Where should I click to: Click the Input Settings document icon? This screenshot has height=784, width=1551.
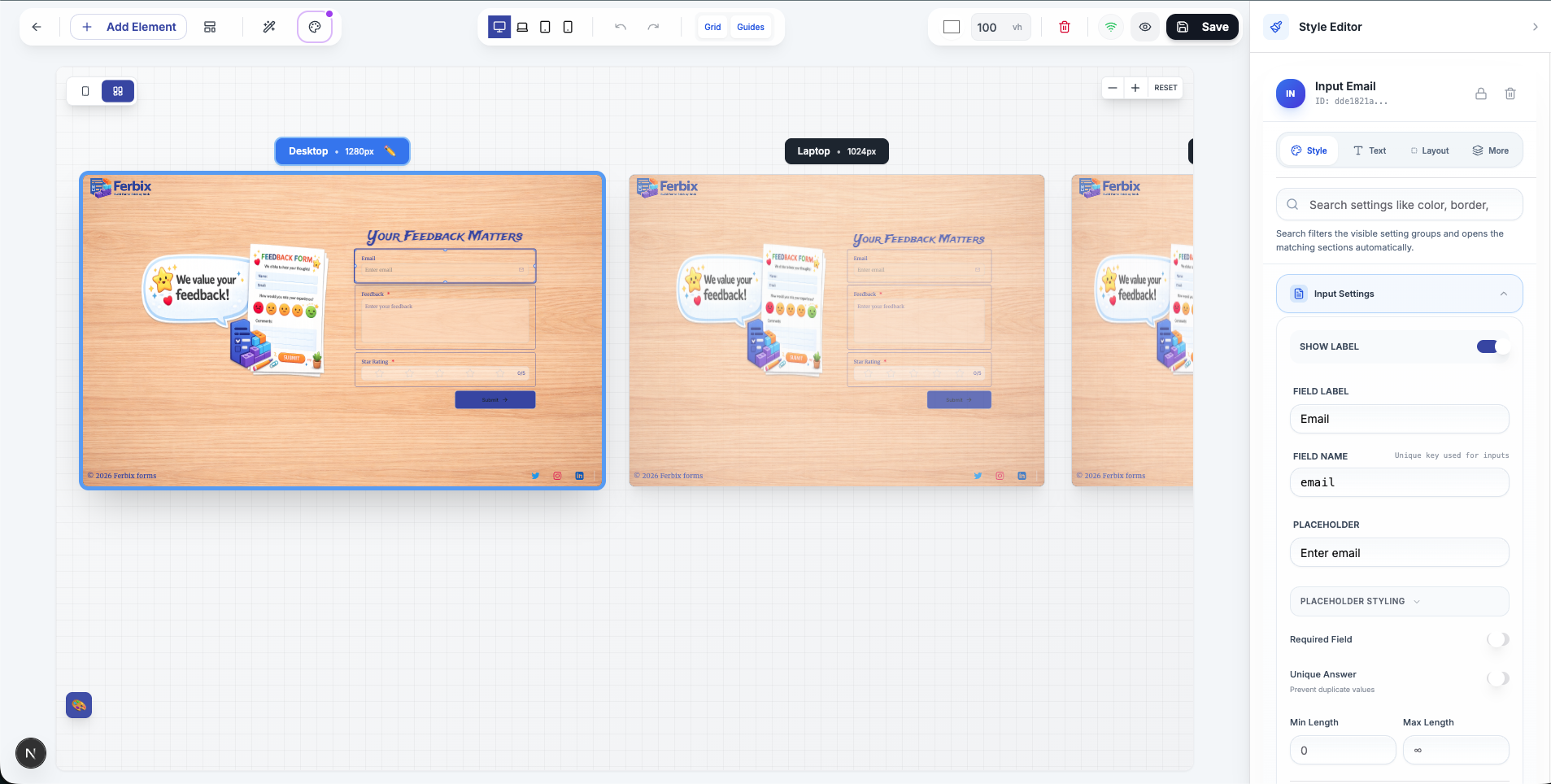coord(1299,294)
